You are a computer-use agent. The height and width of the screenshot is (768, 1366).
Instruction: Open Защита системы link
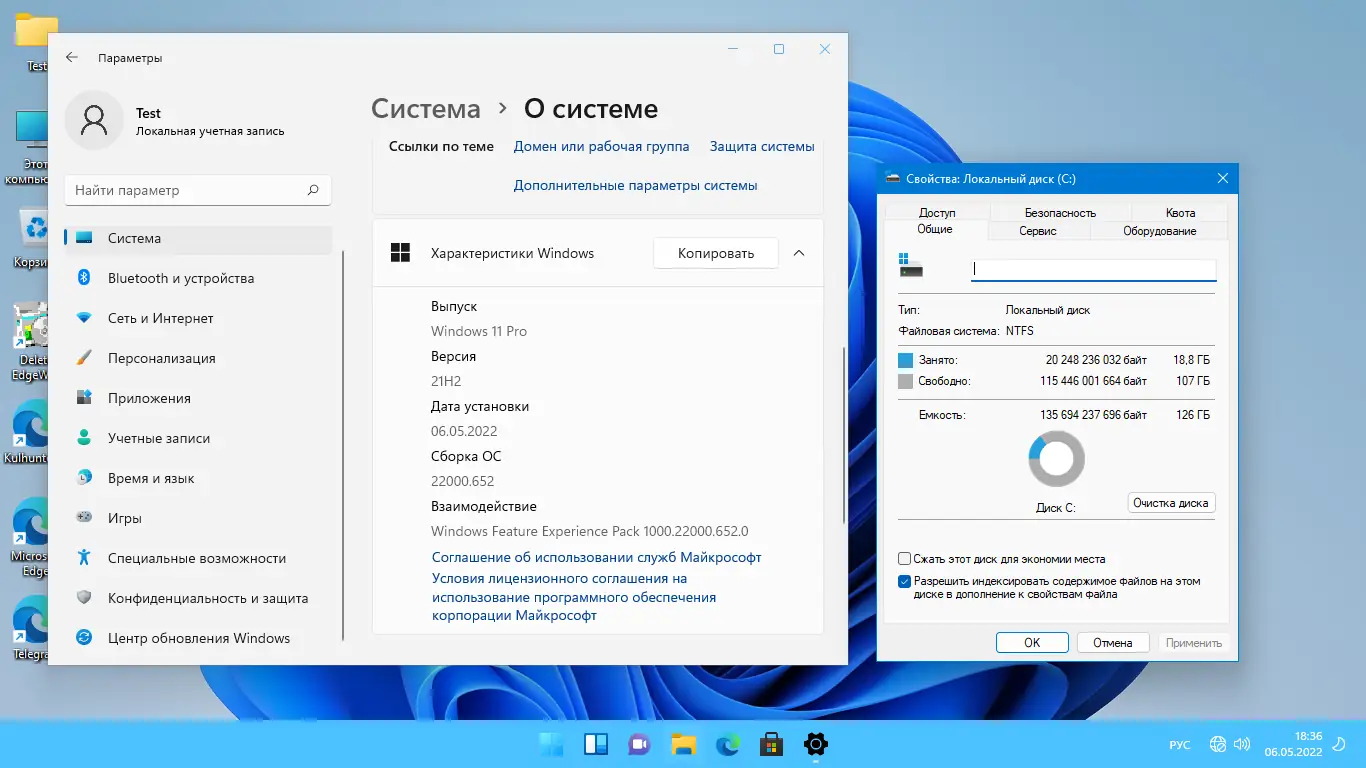(x=762, y=146)
